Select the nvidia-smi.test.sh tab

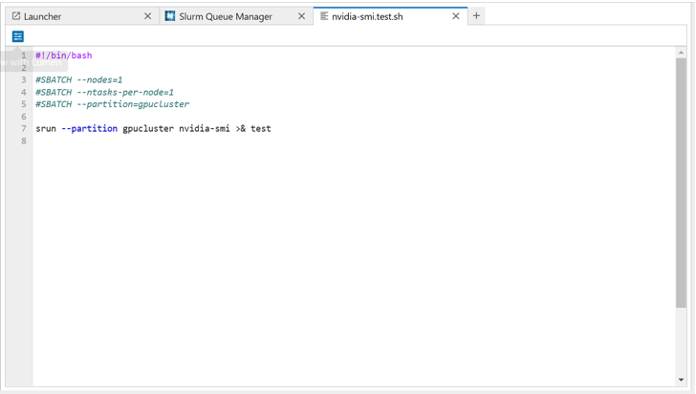(x=391, y=16)
